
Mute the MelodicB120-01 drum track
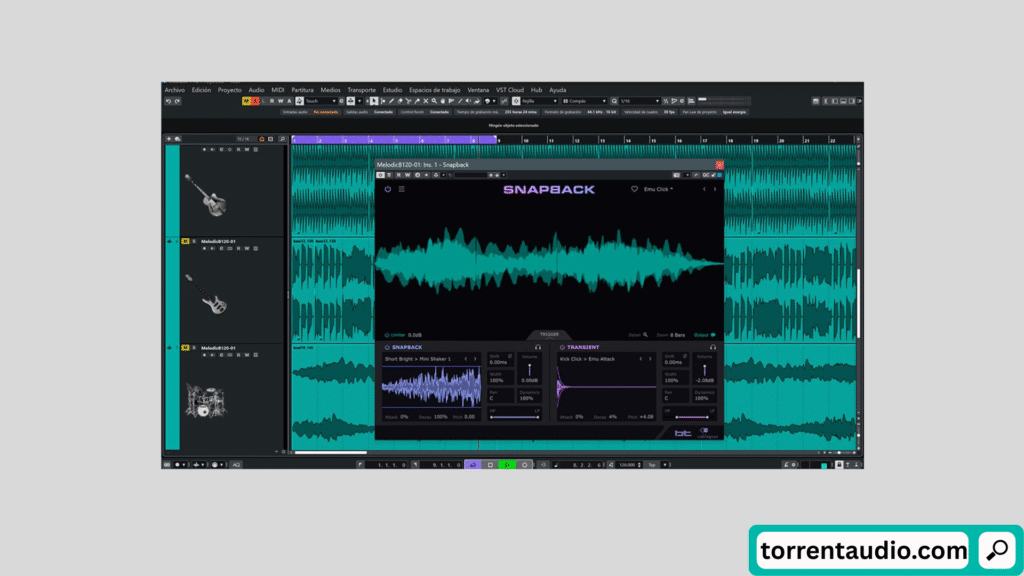pyautogui.click(x=185, y=348)
